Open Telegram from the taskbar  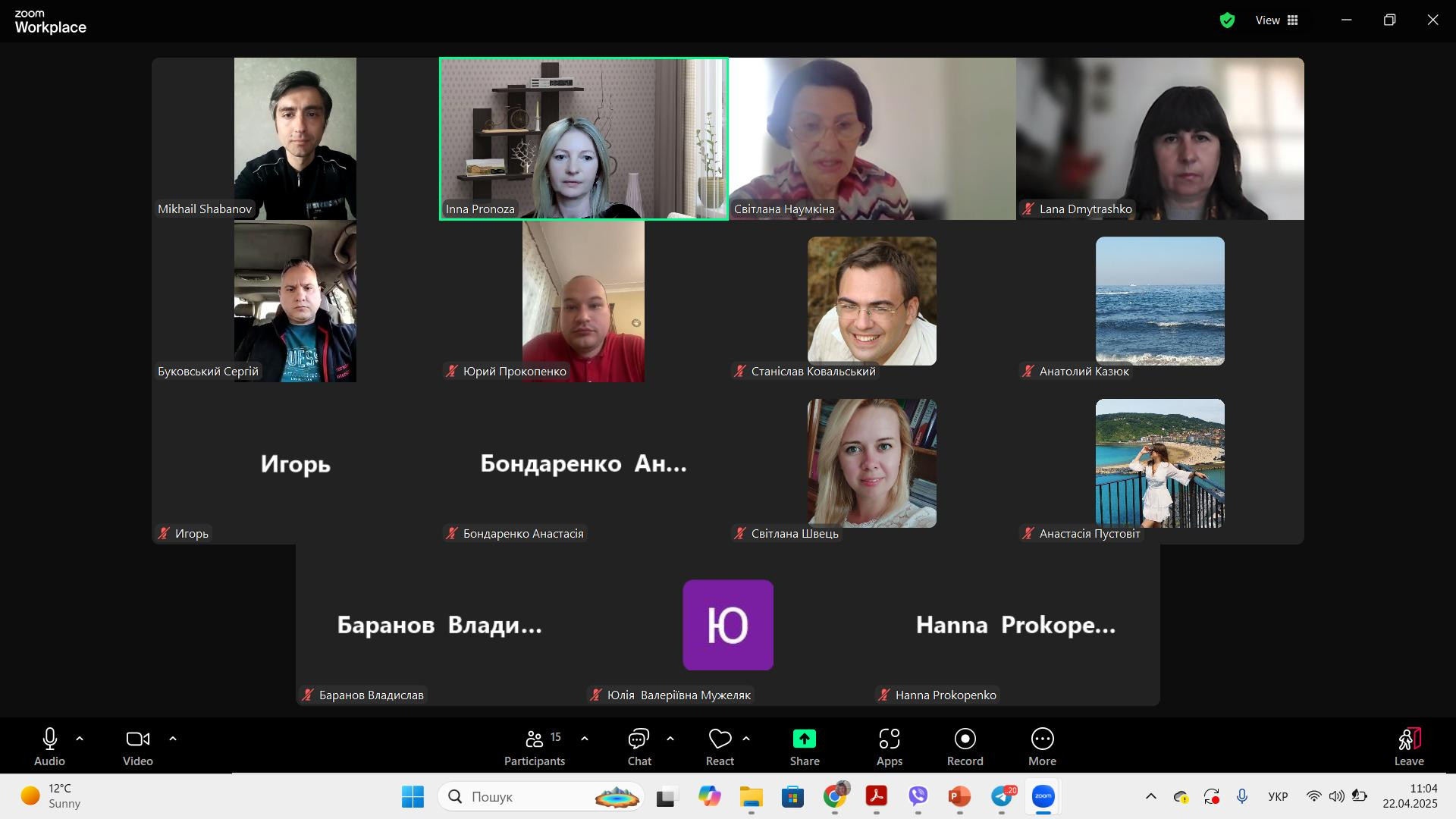[1002, 796]
